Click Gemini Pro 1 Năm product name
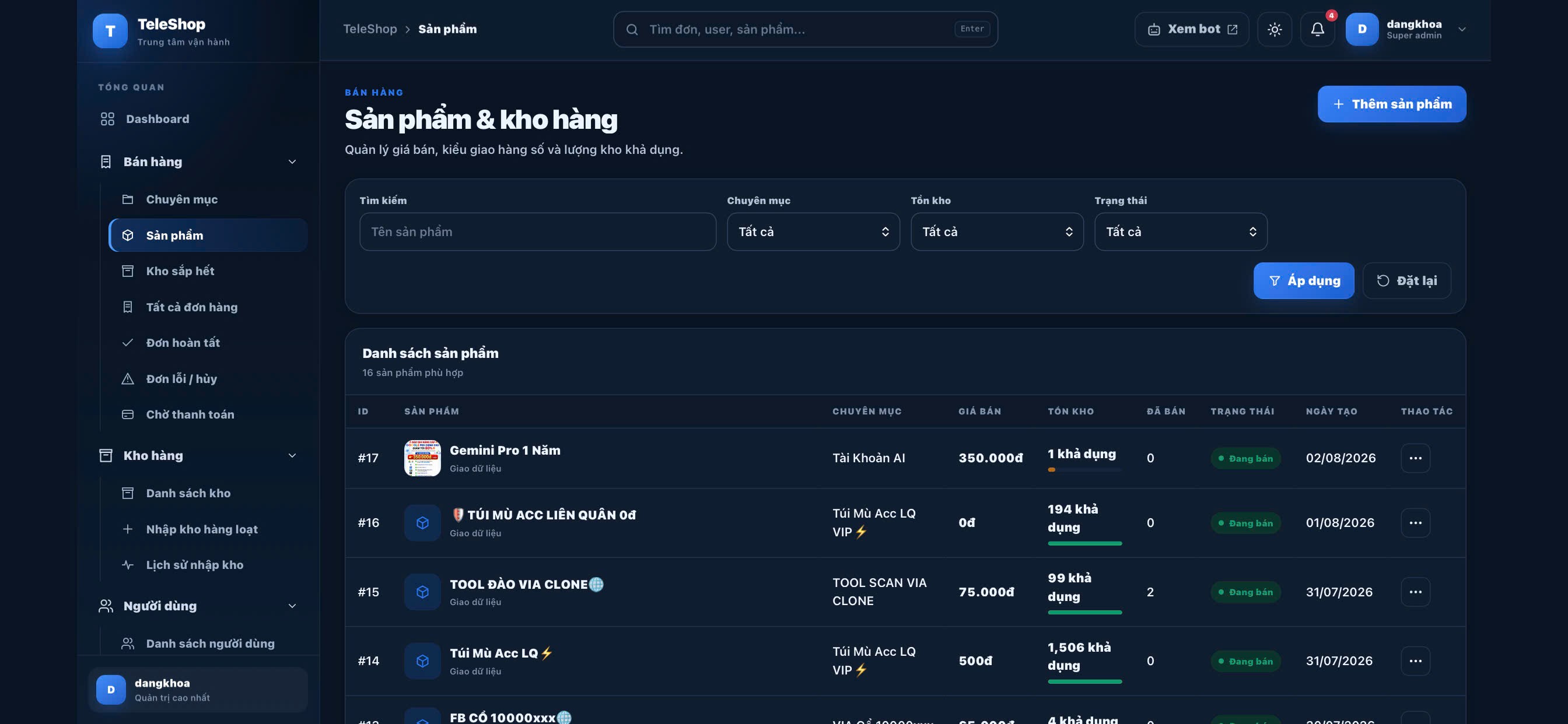This screenshot has height=724, width=1568. click(505, 451)
